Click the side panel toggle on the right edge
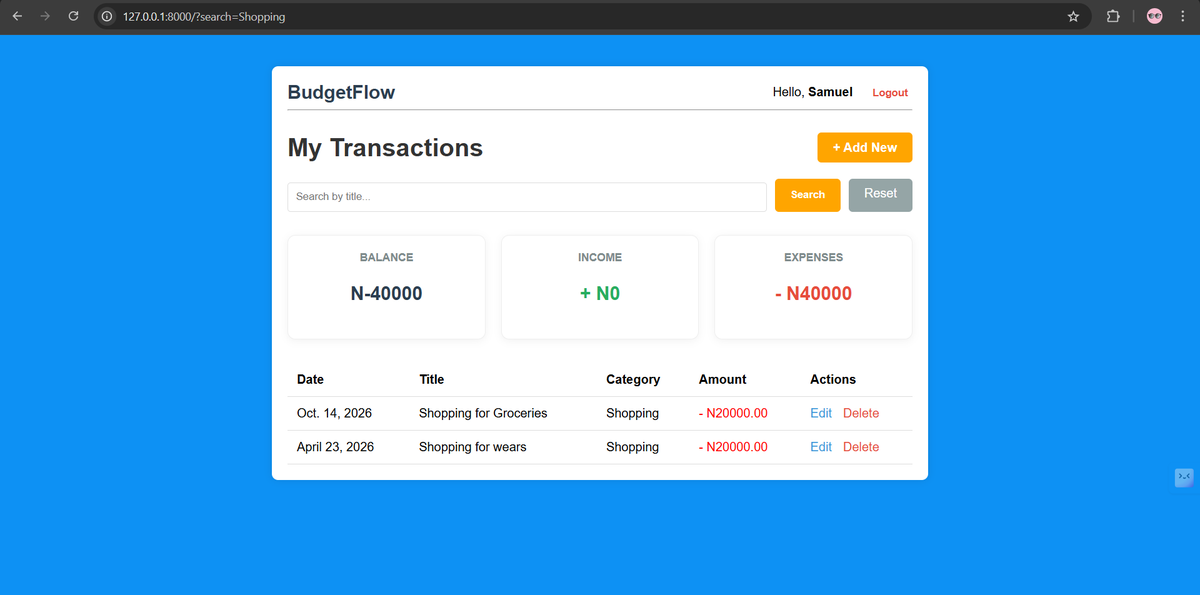 pyautogui.click(x=1184, y=477)
